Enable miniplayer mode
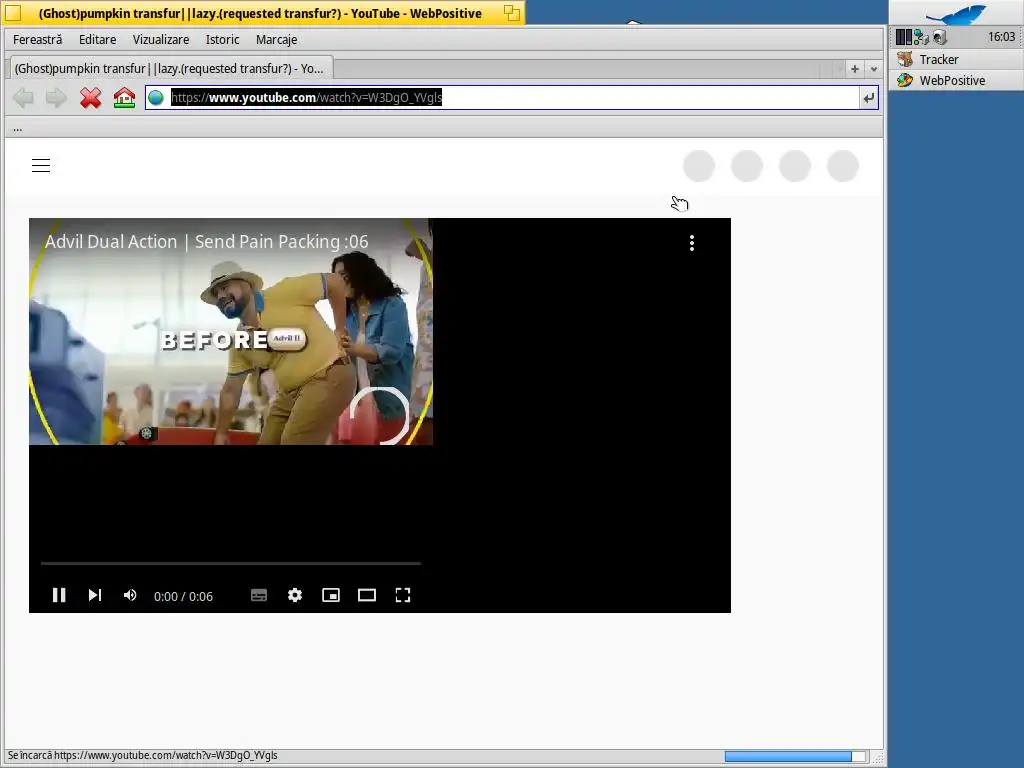This screenshot has width=1024, height=768. [330, 595]
